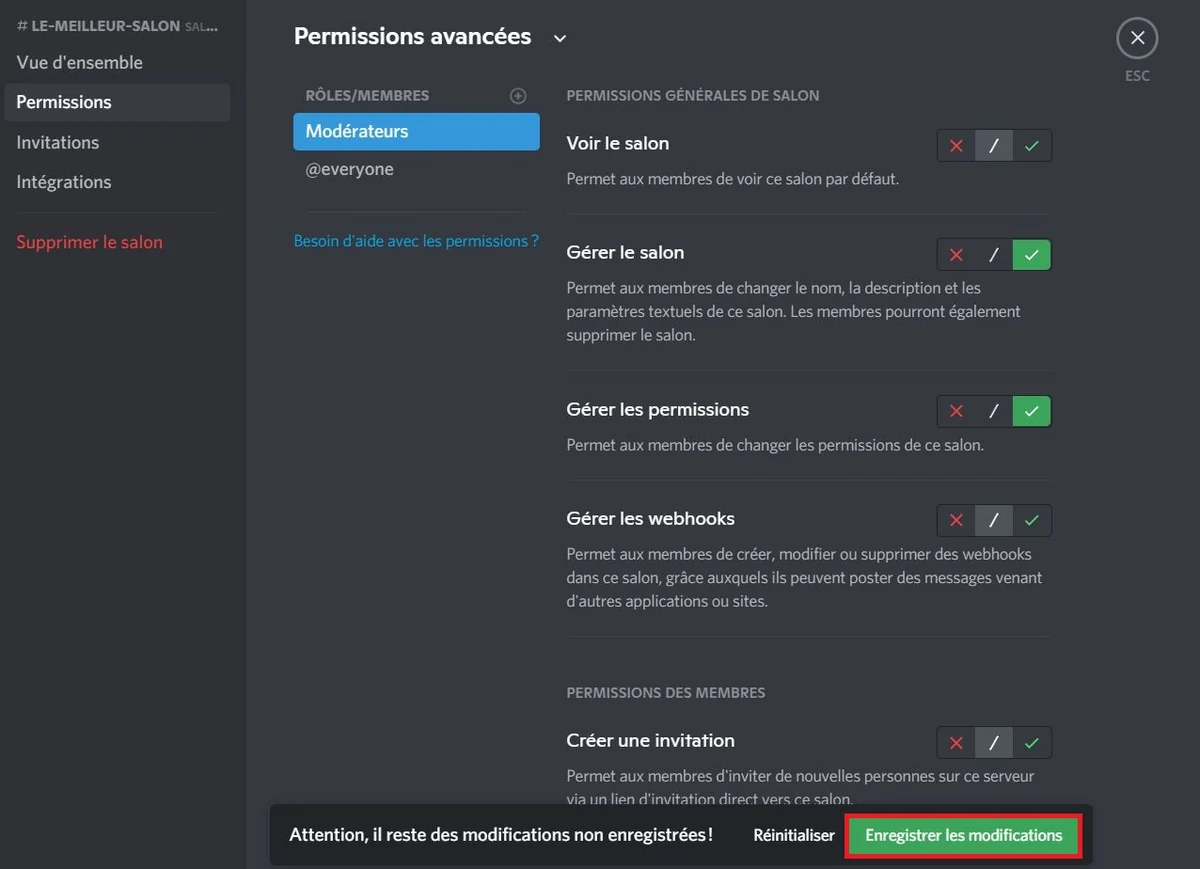Click the 'PERMISSIONS DES MEMBRES' header

[666, 692]
